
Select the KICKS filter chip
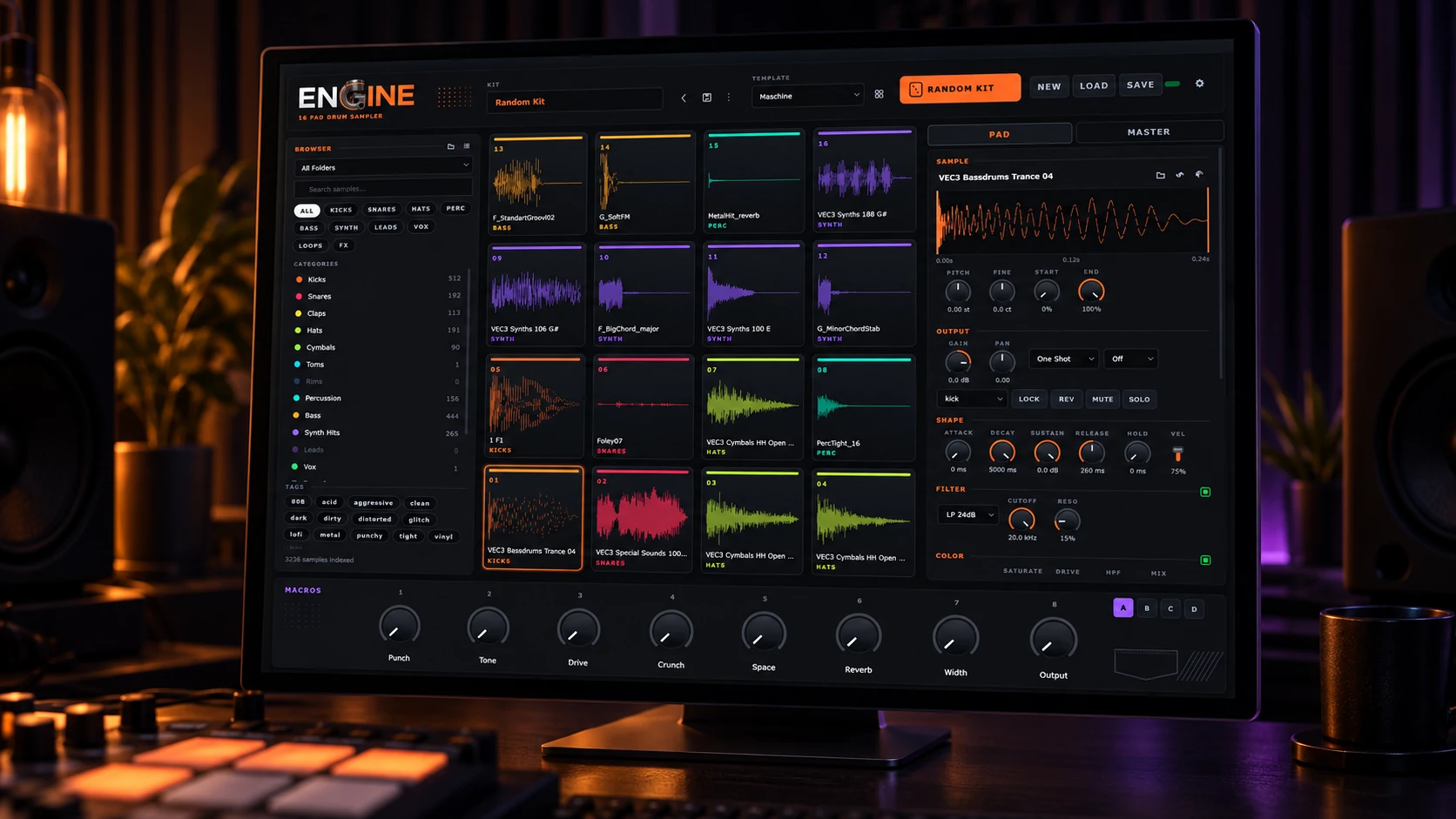click(x=340, y=210)
